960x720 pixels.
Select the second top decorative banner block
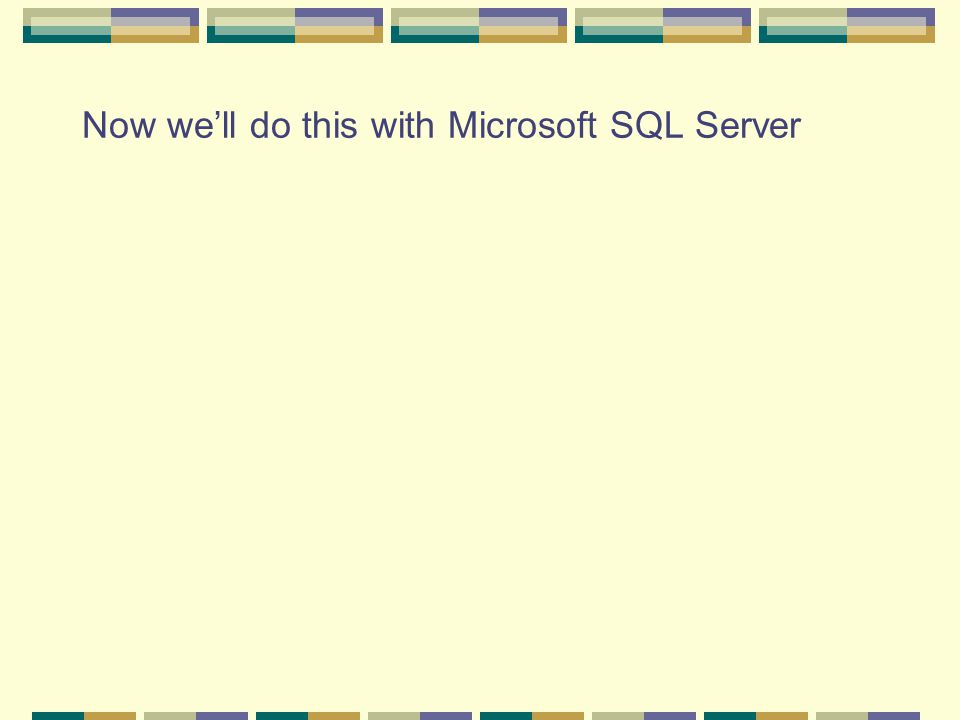(x=294, y=25)
